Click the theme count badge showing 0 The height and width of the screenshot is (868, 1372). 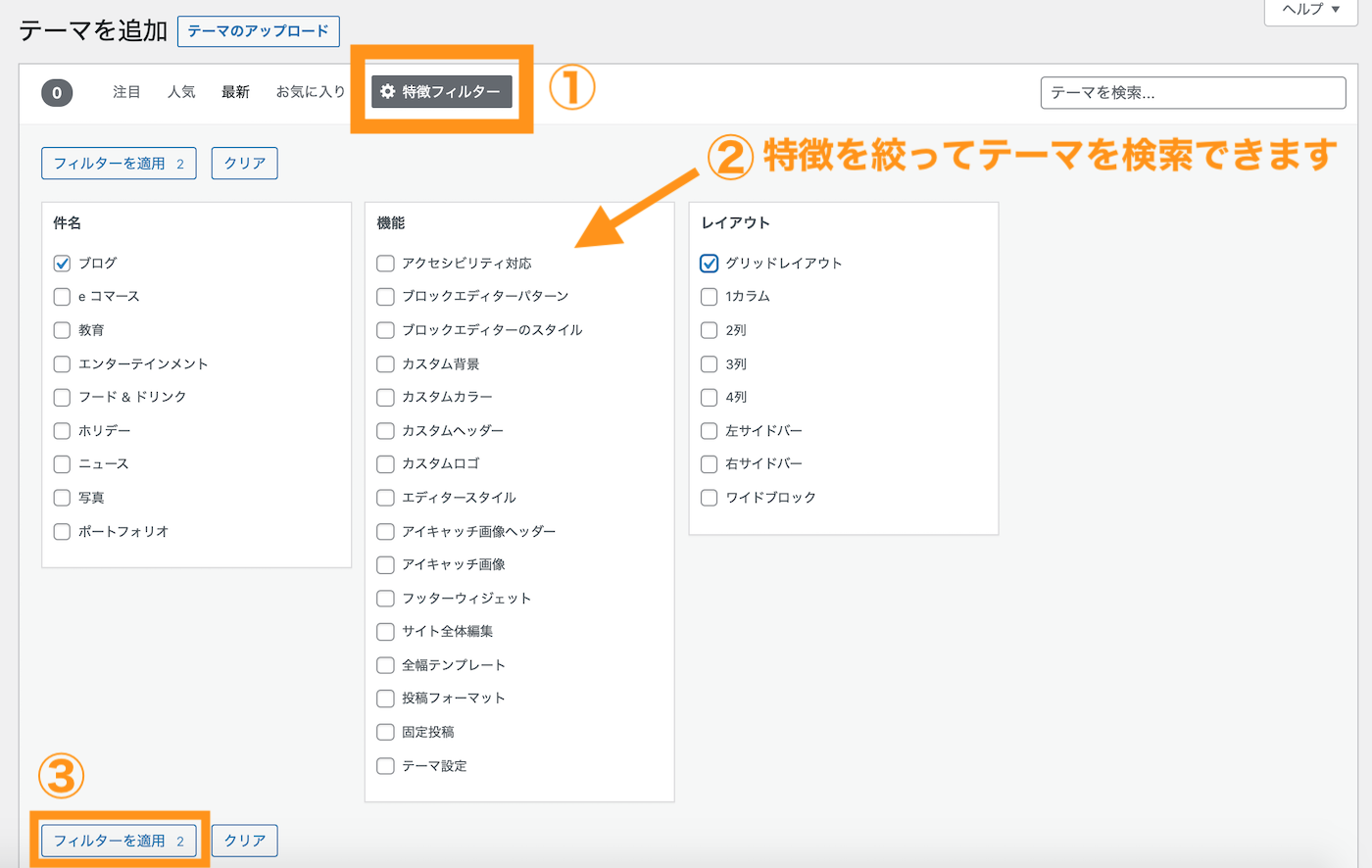tap(57, 93)
